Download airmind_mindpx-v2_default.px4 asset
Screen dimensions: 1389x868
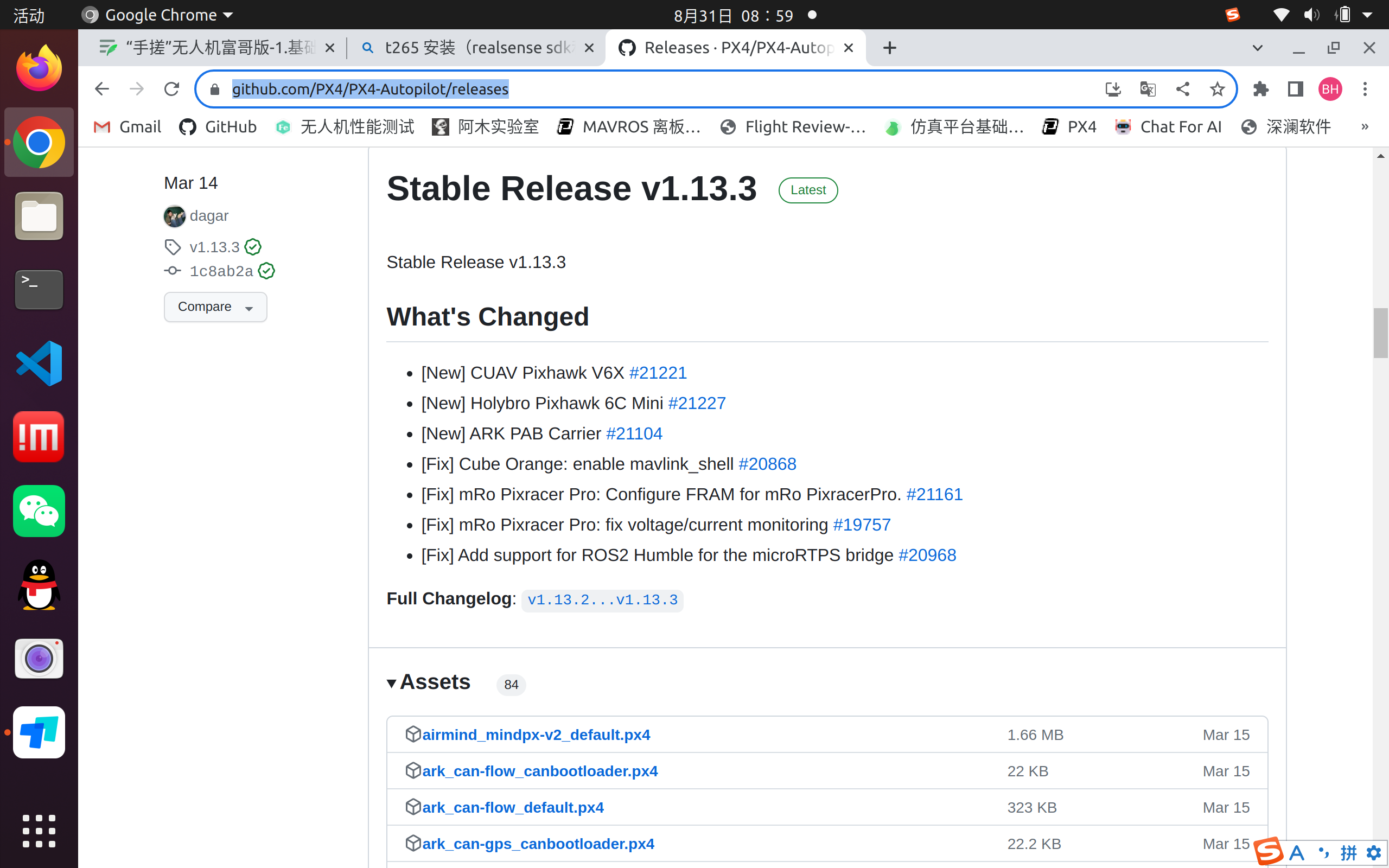click(x=536, y=735)
